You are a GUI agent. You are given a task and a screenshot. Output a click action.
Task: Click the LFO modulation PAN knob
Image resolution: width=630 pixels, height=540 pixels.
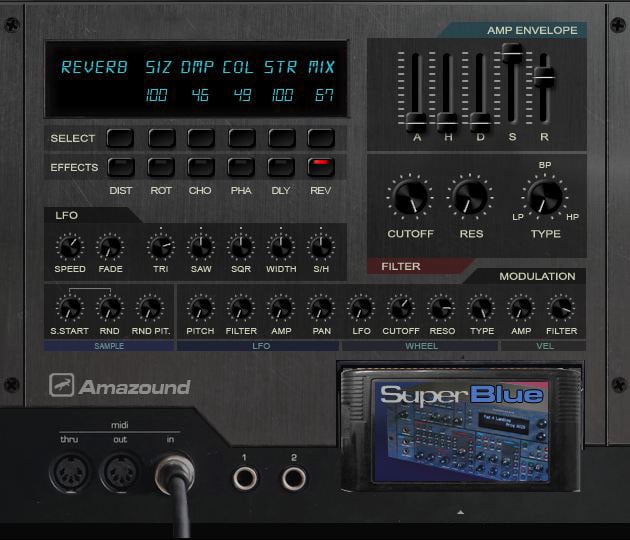coord(321,308)
